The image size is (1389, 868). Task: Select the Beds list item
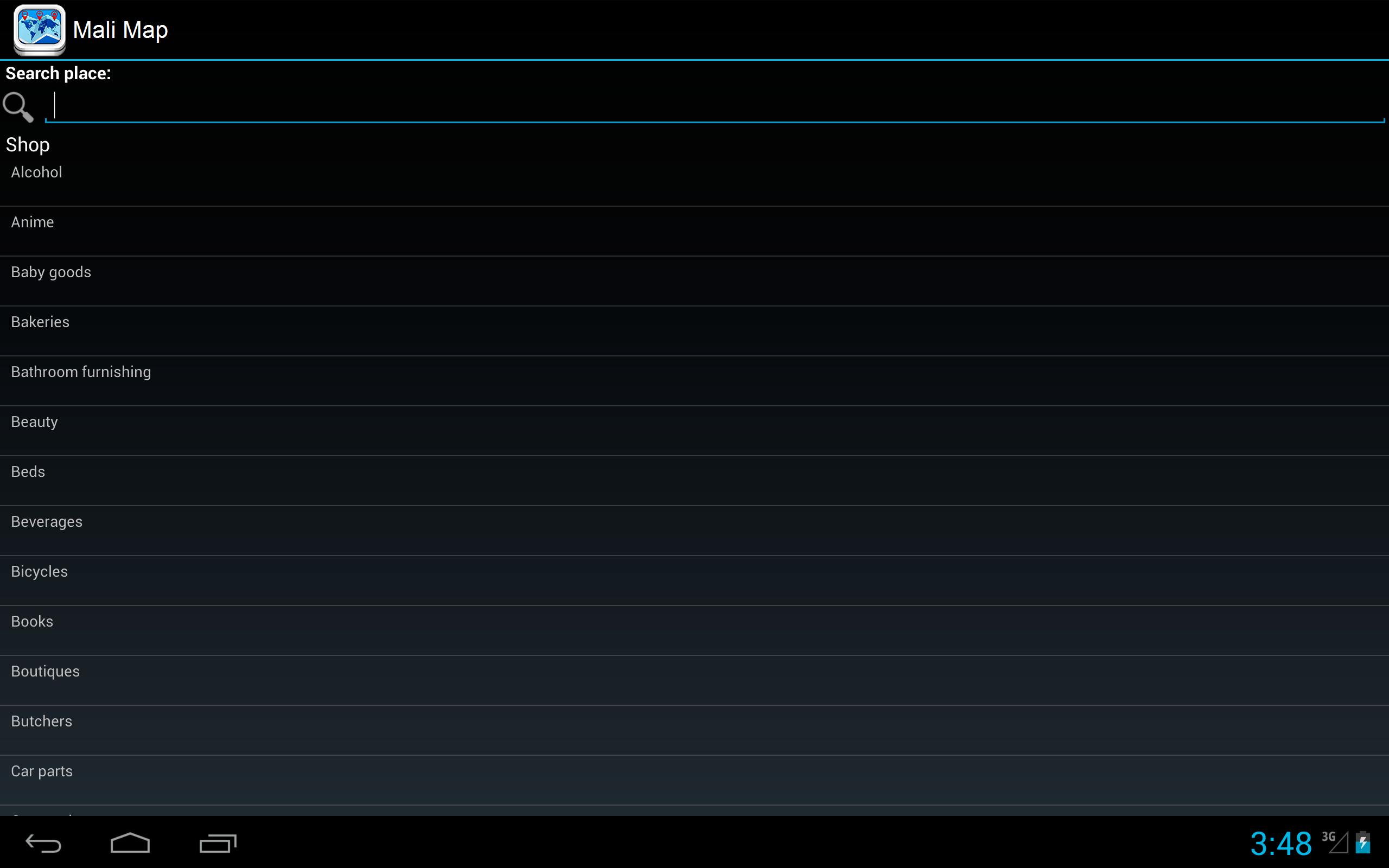pyautogui.click(x=694, y=481)
